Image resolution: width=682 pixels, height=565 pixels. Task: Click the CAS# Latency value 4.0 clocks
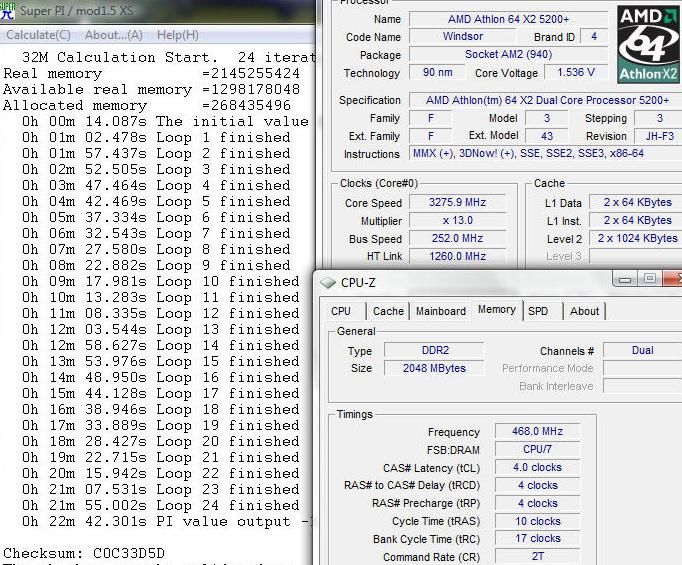pos(537,467)
